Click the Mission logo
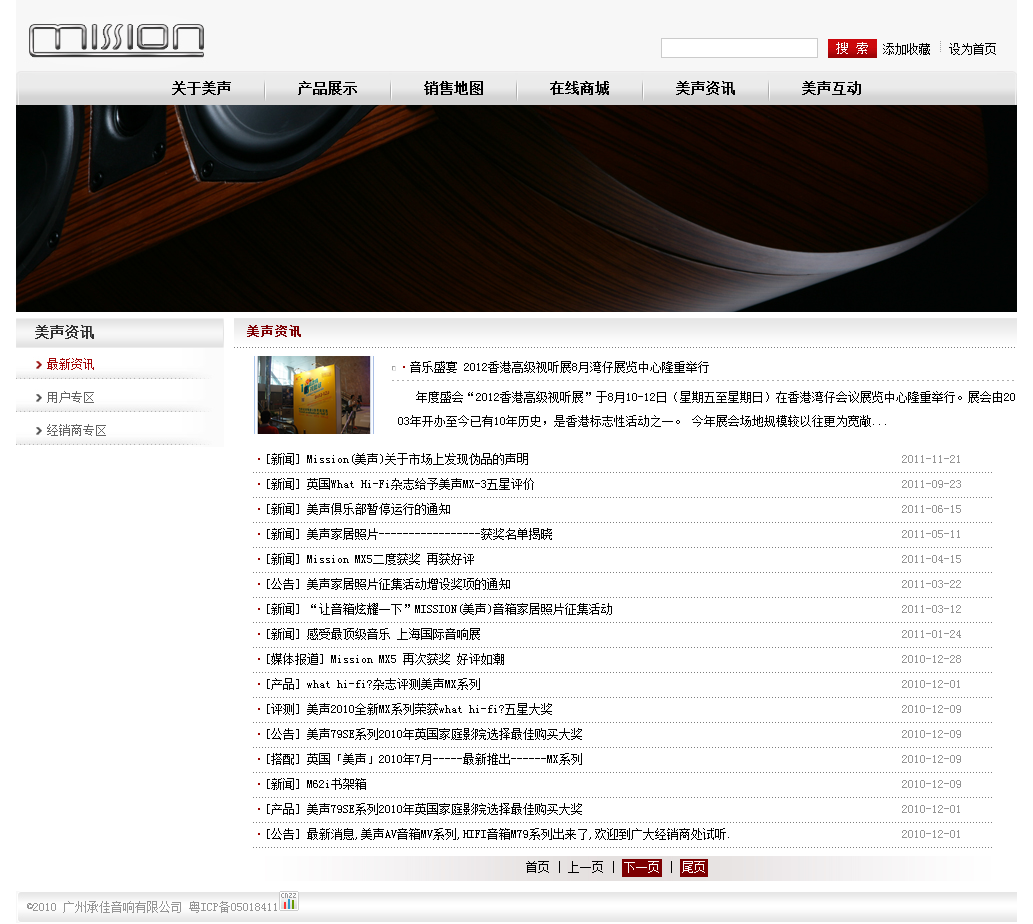Image resolution: width=1033 pixels, height=924 pixels. [x=117, y=40]
